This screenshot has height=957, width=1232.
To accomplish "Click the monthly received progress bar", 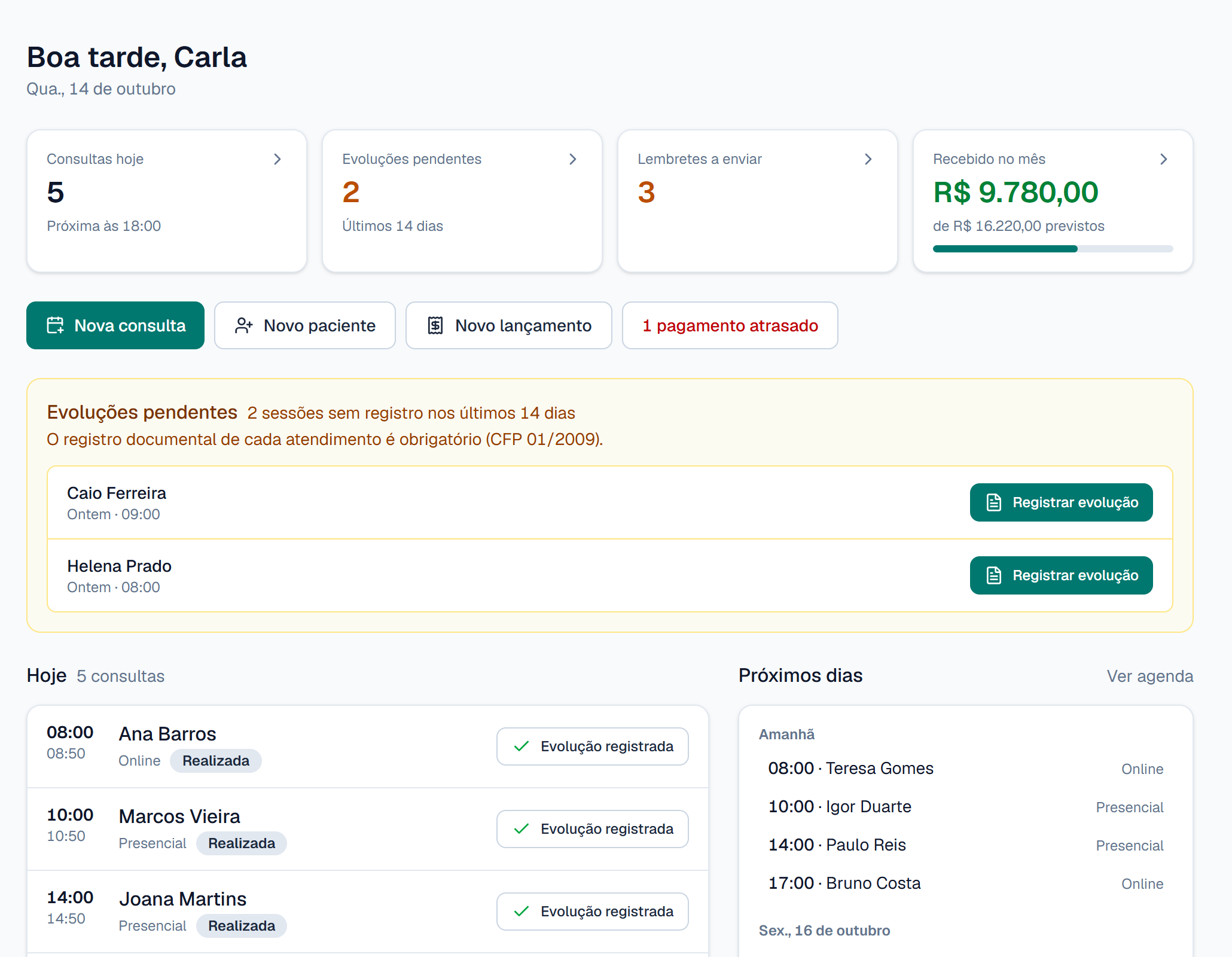I will coord(1053,249).
